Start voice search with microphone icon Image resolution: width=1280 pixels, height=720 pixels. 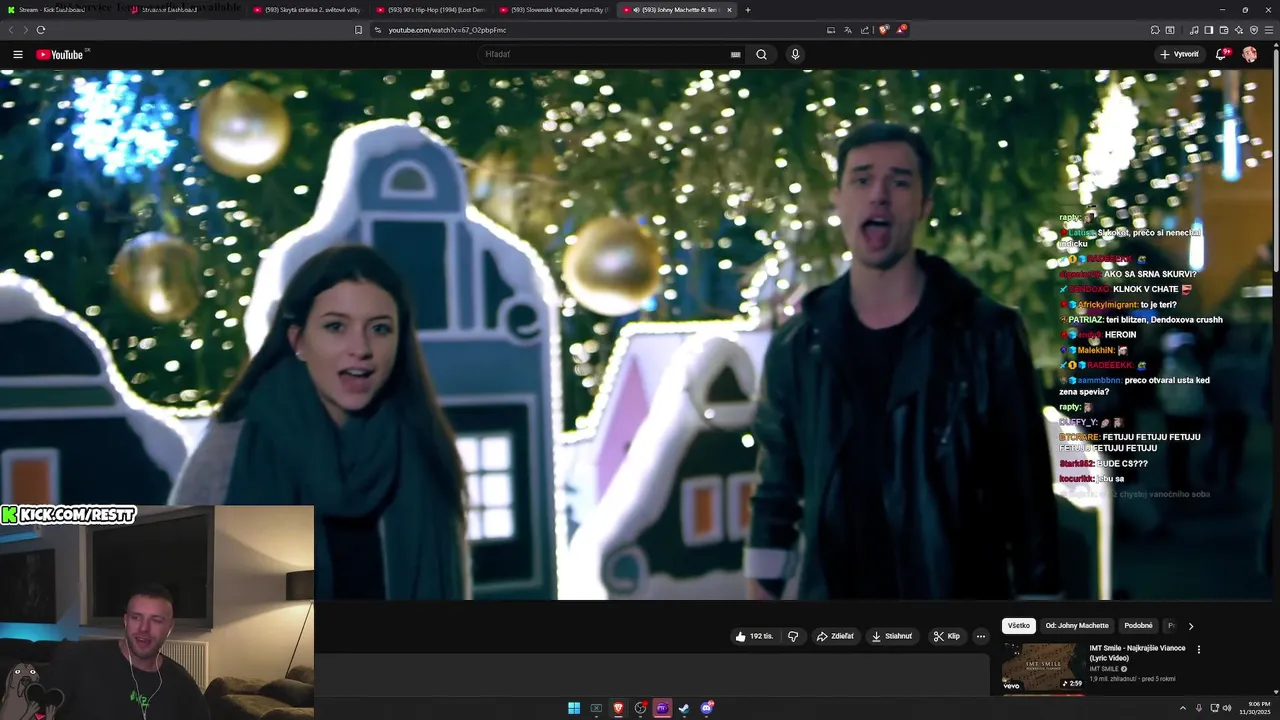coord(795,54)
